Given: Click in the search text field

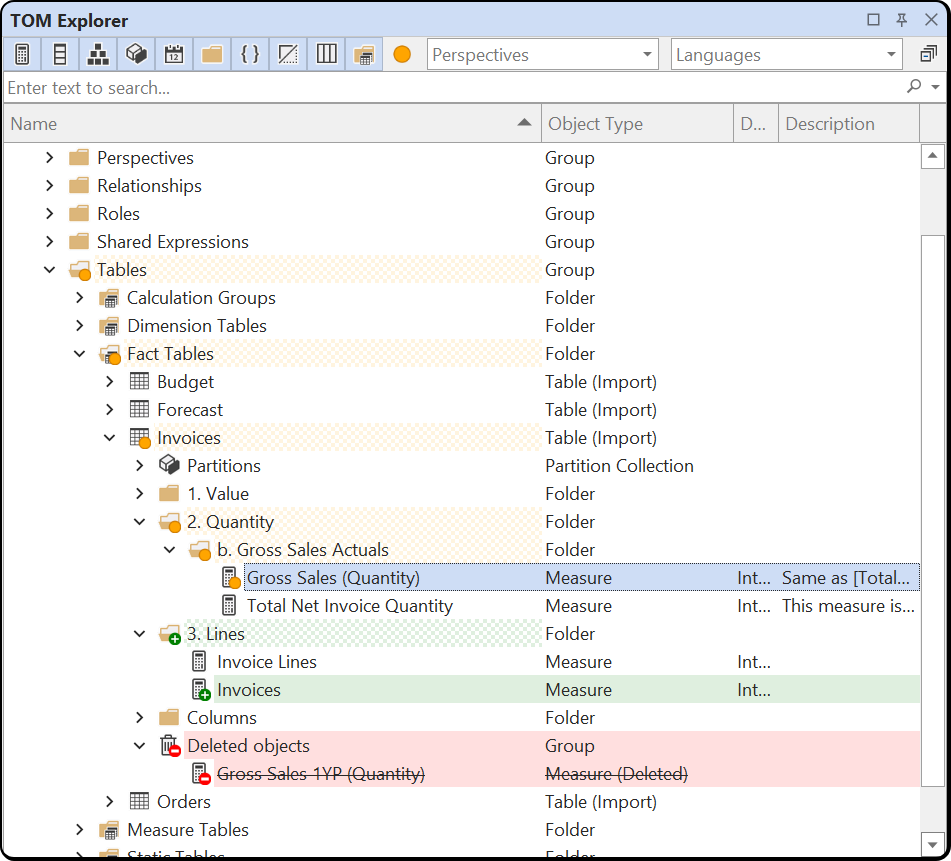Looking at the screenshot, I should coord(453,88).
